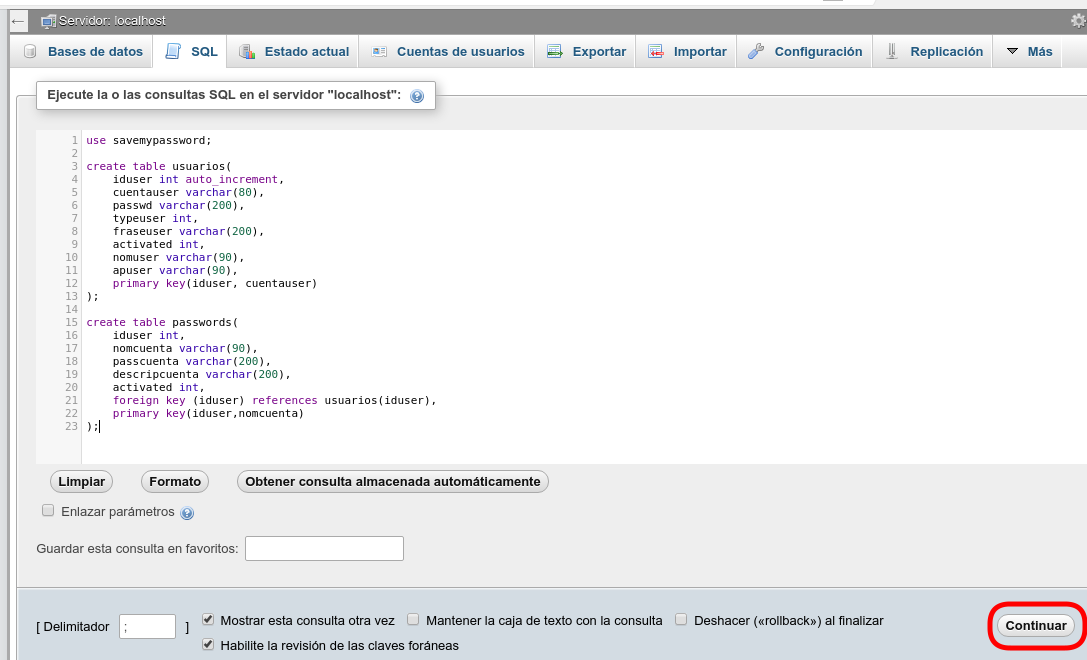Image resolution: width=1087 pixels, height=660 pixels.
Task: Click line number 23 in the gutter
Action: coord(71,426)
